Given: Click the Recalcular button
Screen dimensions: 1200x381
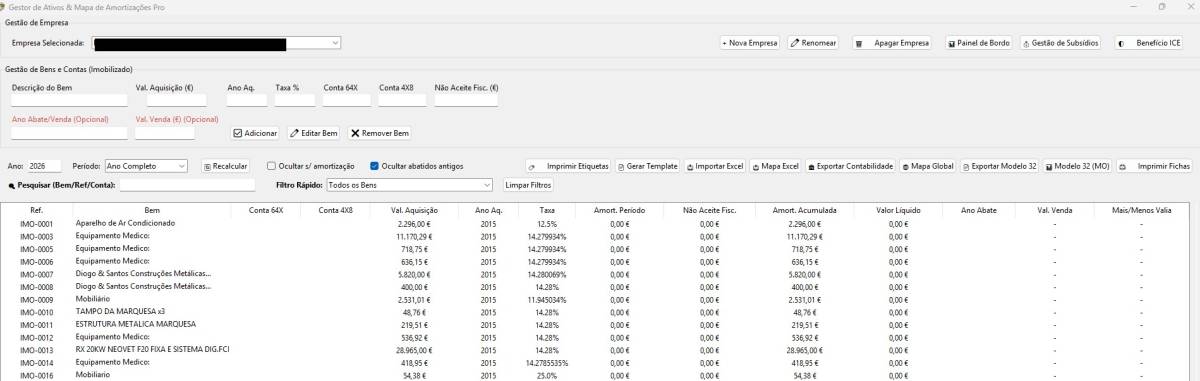Looking at the screenshot, I should click(225, 166).
